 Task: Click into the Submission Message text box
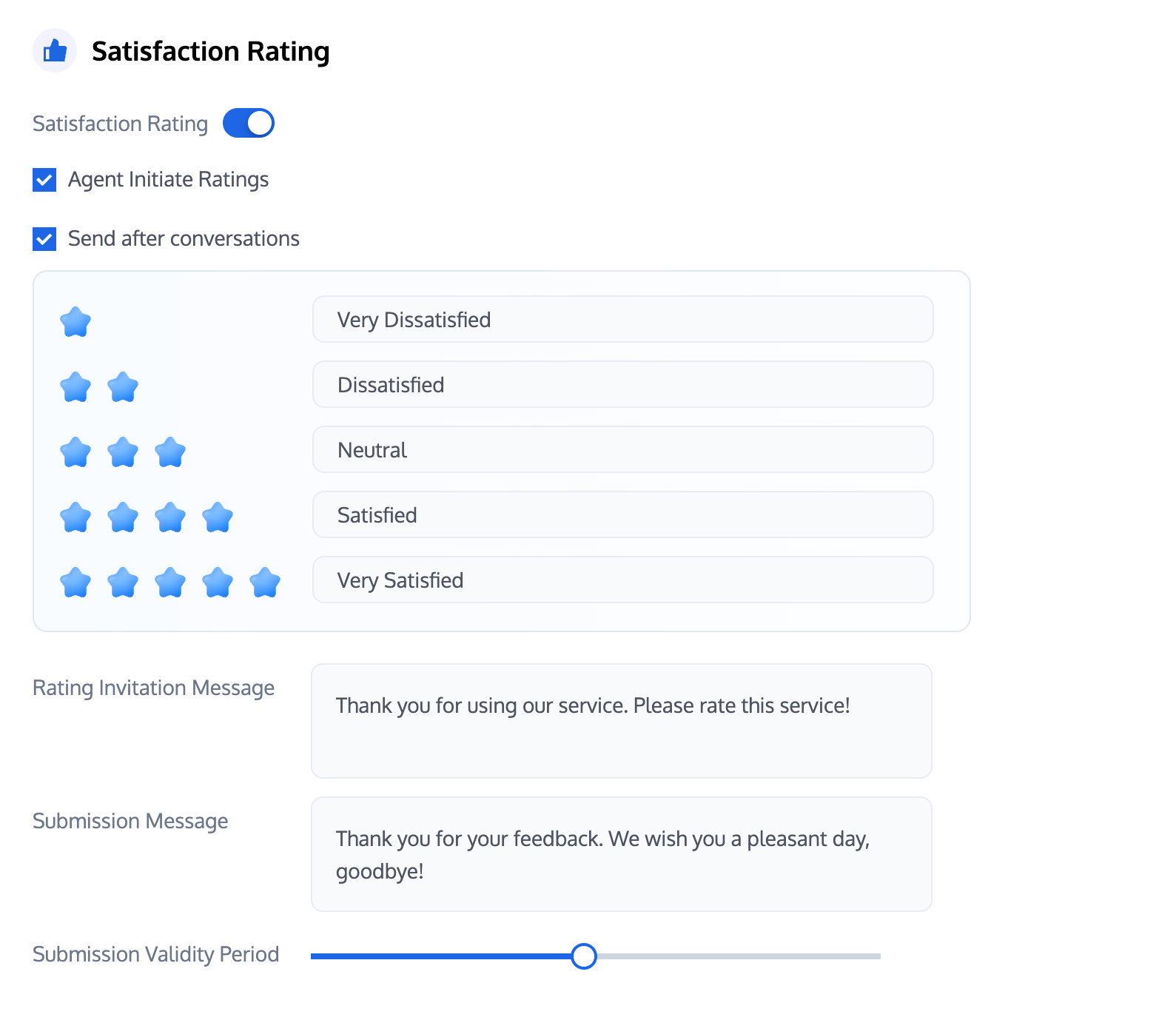[621, 854]
